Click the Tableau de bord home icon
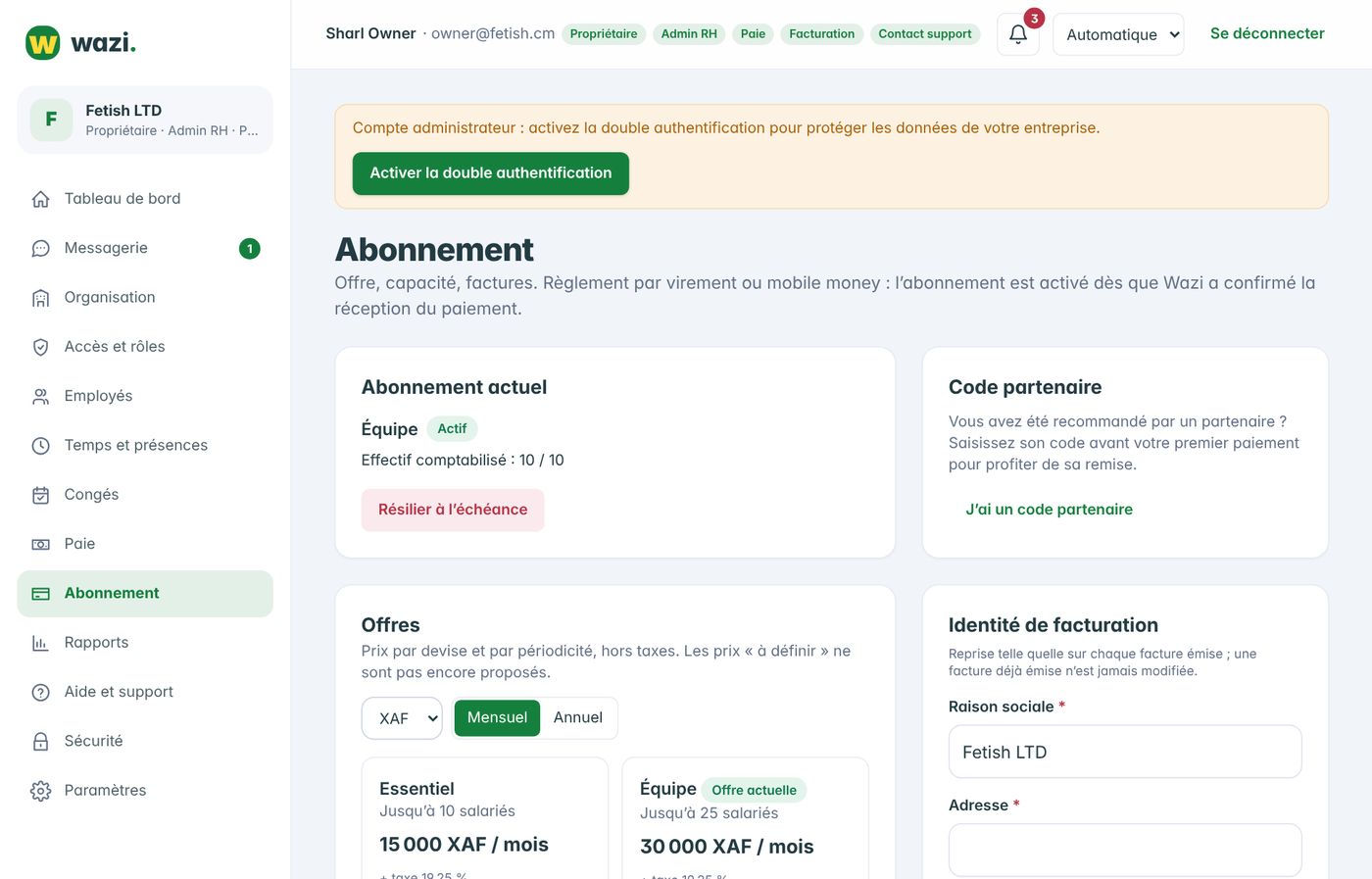1372x879 pixels. tap(40, 199)
